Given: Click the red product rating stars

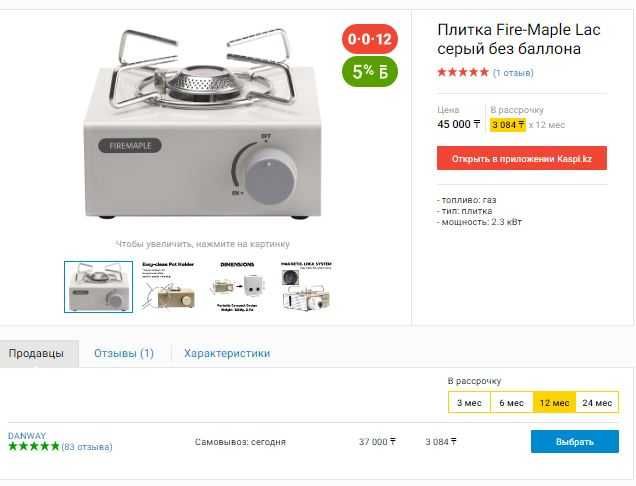Looking at the screenshot, I should [463, 73].
